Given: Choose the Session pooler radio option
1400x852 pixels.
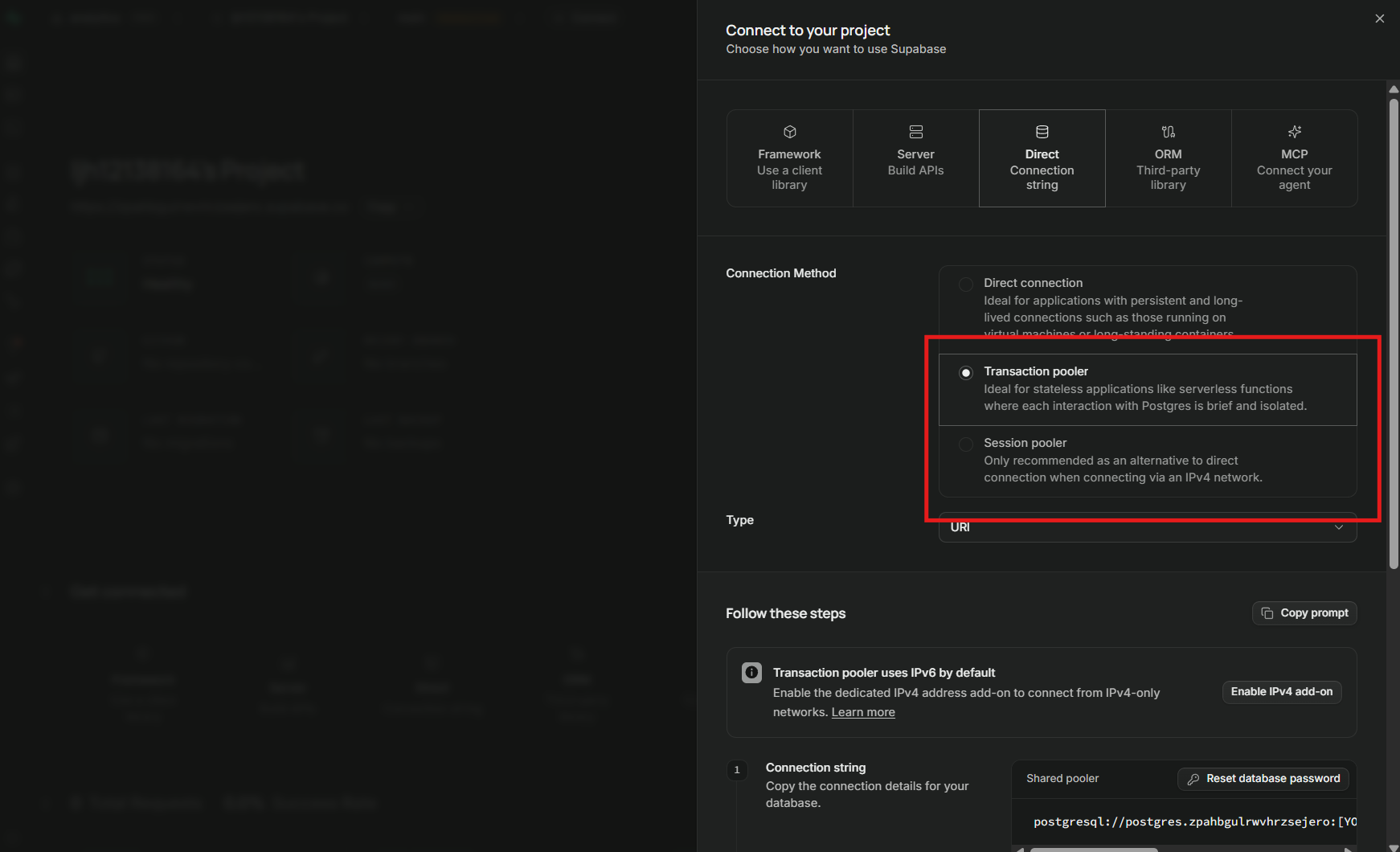Looking at the screenshot, I should point(966,444).
